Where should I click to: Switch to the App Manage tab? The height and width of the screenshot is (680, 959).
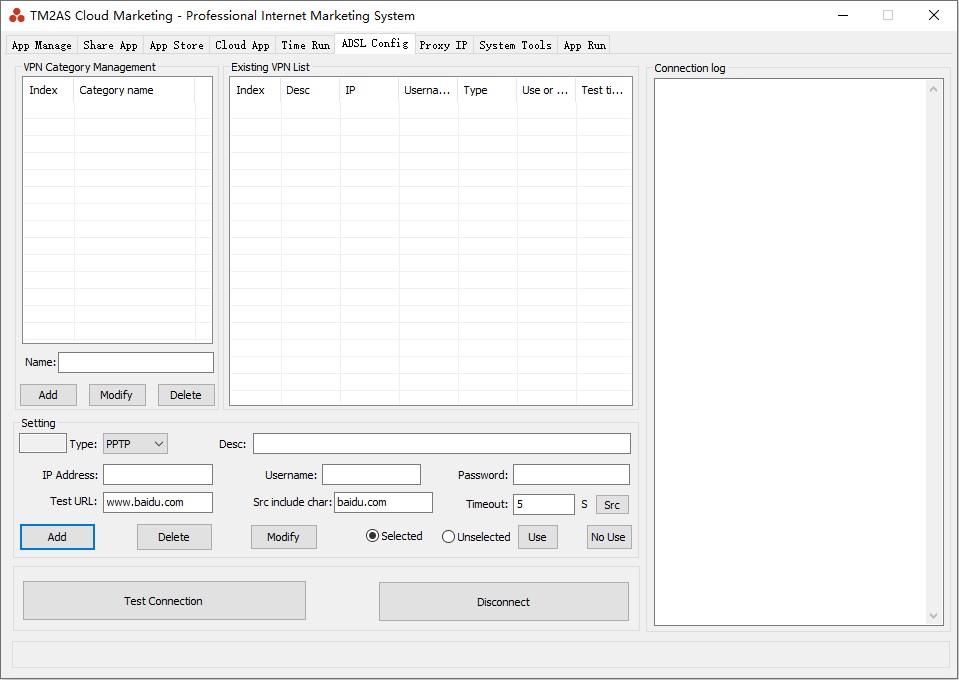[41, 45]
